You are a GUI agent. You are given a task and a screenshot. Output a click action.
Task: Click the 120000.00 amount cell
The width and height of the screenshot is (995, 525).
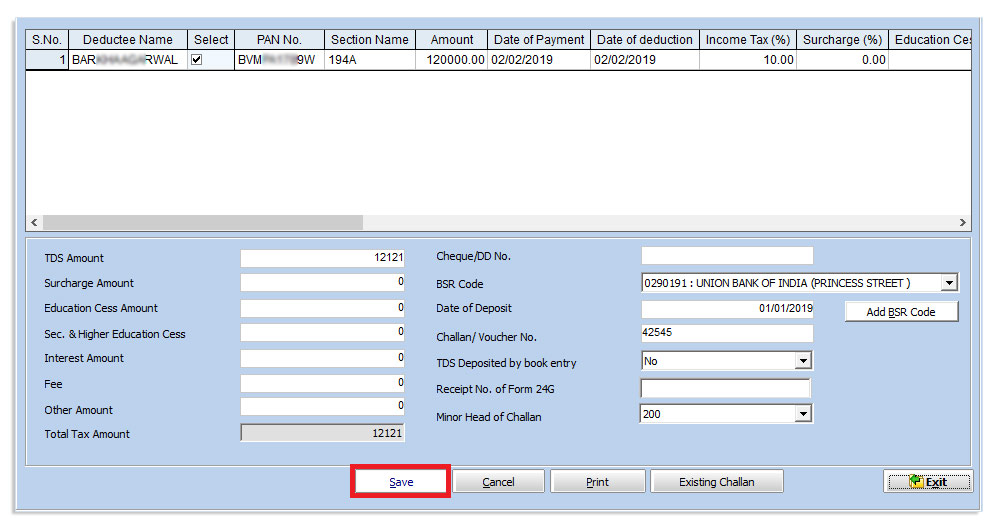point(452,60)
